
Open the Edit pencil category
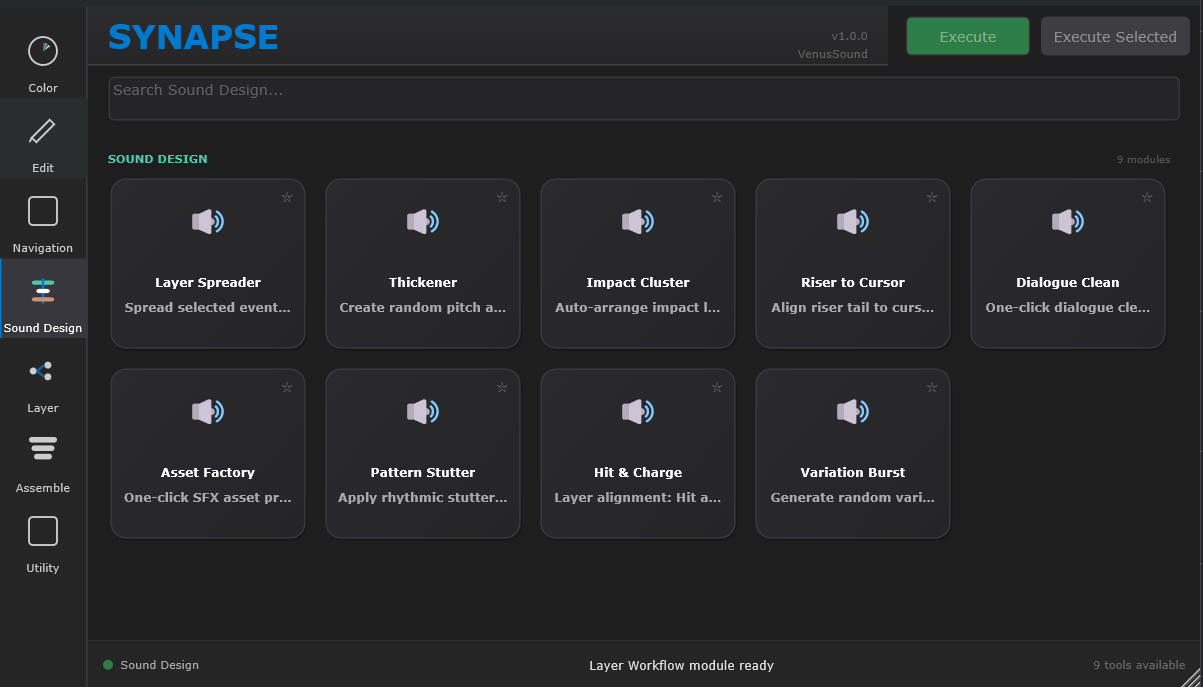pos(43,131)
